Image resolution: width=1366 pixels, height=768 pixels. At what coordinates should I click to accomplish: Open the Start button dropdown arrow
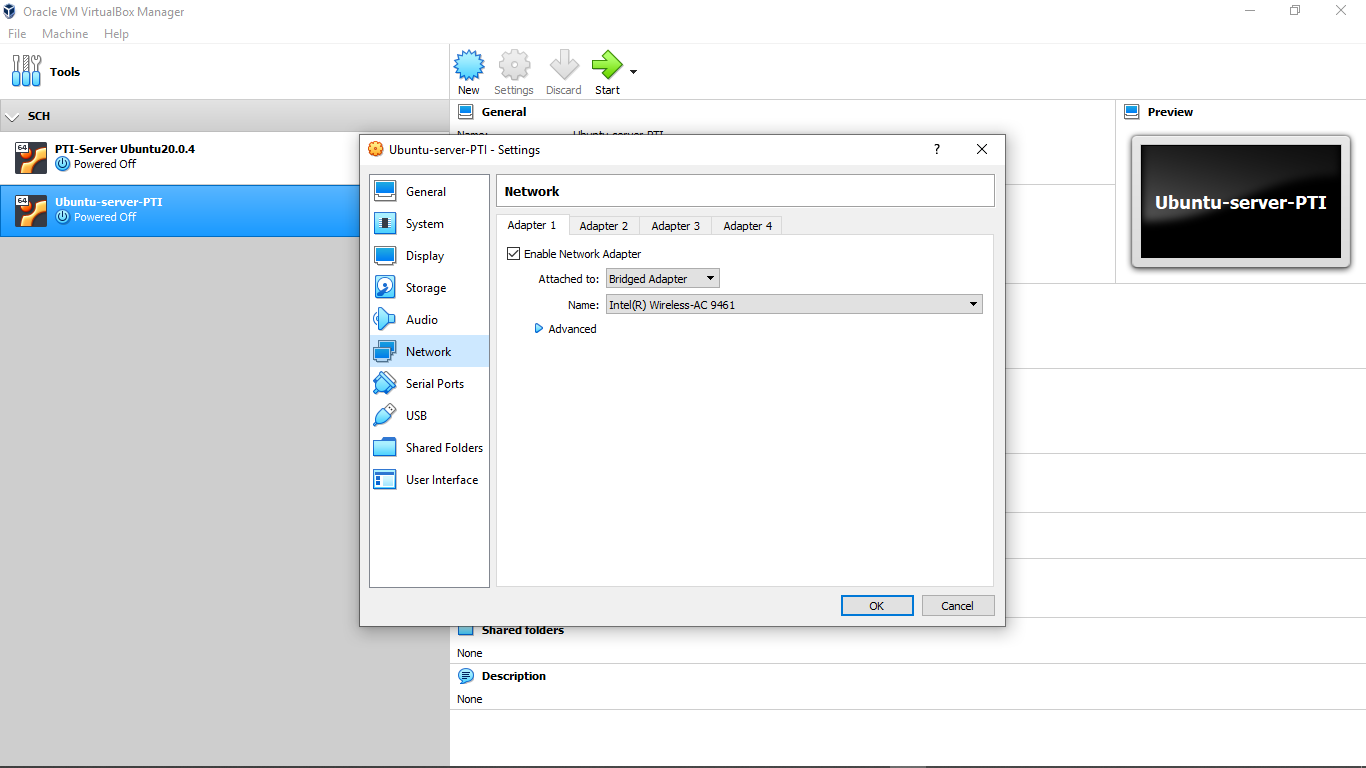pos(633,72)
